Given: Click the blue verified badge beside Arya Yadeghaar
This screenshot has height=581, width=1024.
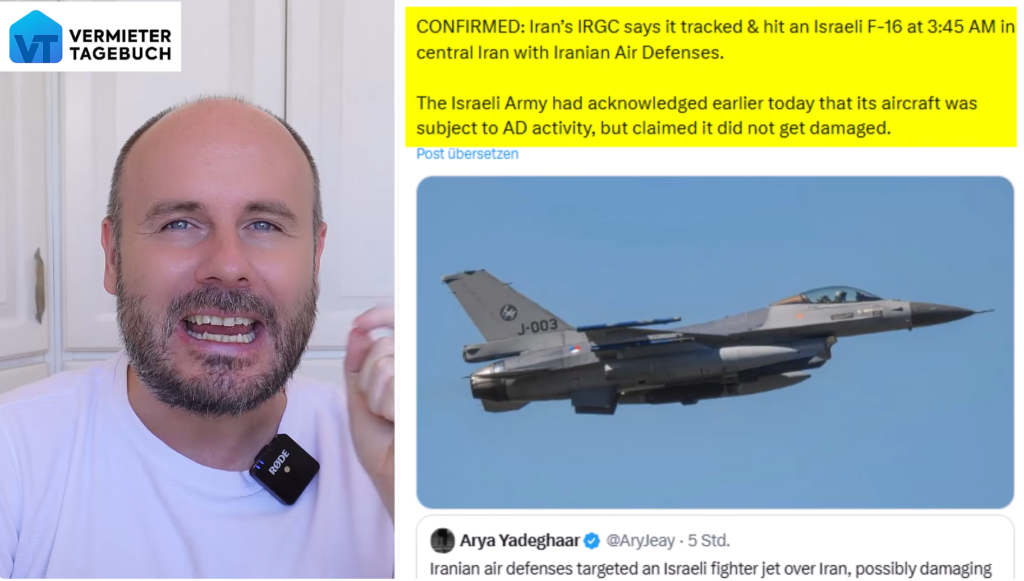Looking at the screenshot, I should pyautogui.click(x=592, y=541).
